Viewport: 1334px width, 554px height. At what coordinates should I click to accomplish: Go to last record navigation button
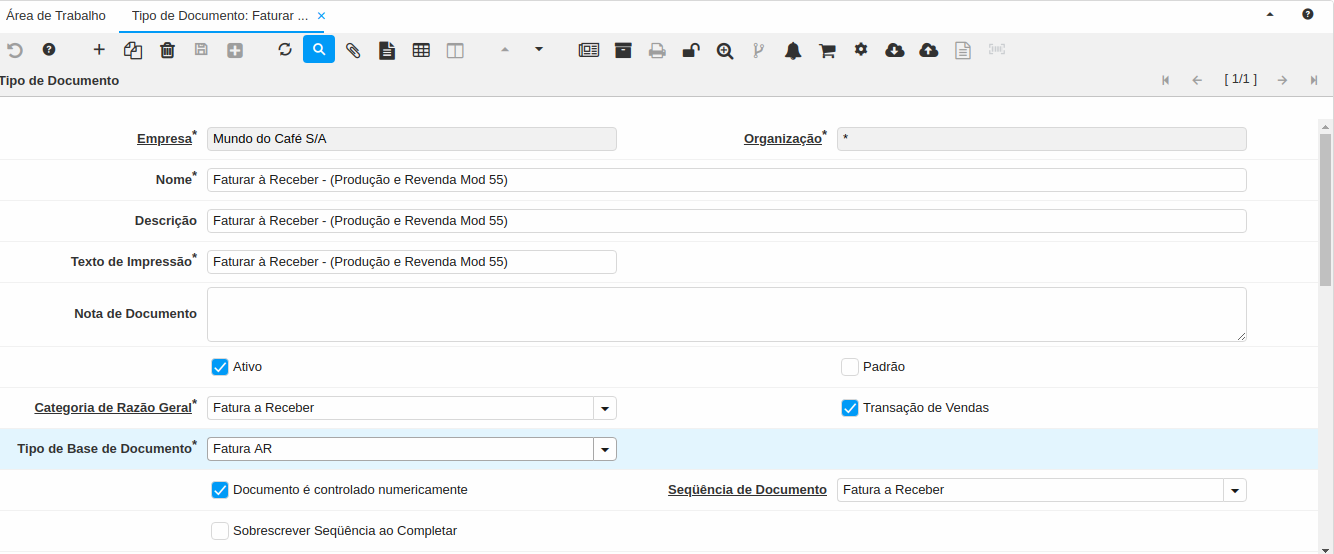(1314, 80)
